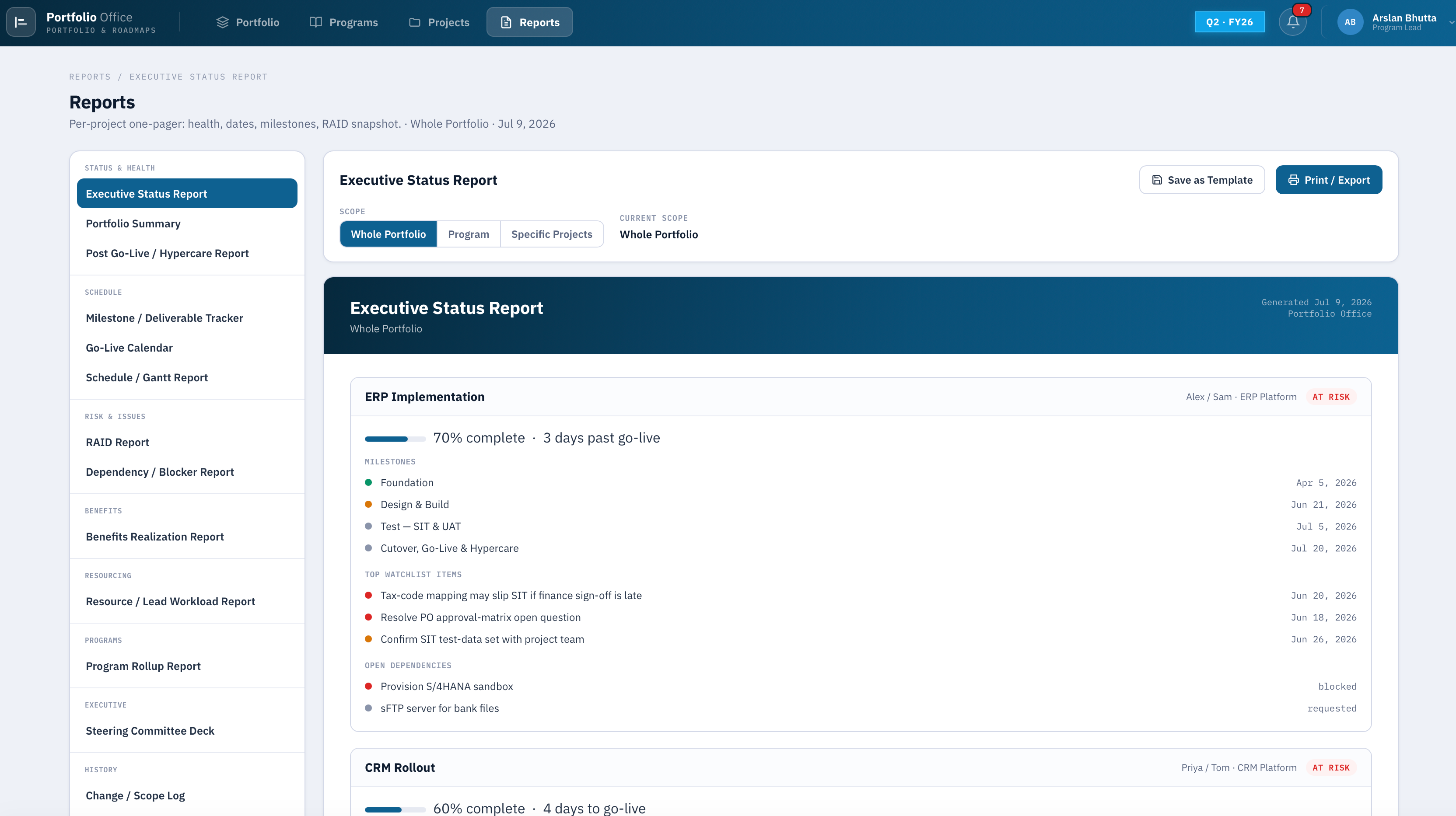Click the Reports breadcrumb link
The width and height of the screenshot is (1456, 816).
click(x=90, y=77)
